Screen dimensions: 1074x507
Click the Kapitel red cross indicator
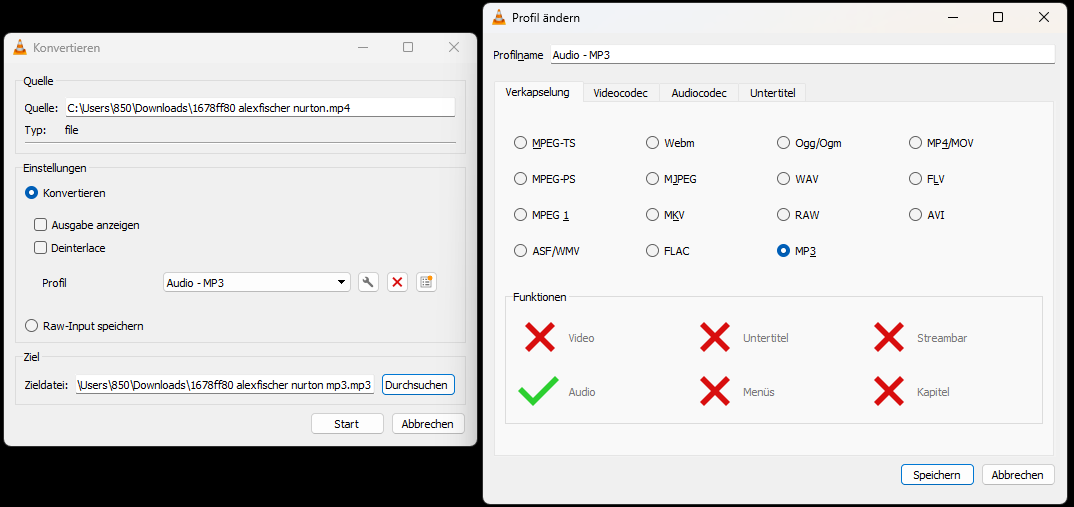889,392
